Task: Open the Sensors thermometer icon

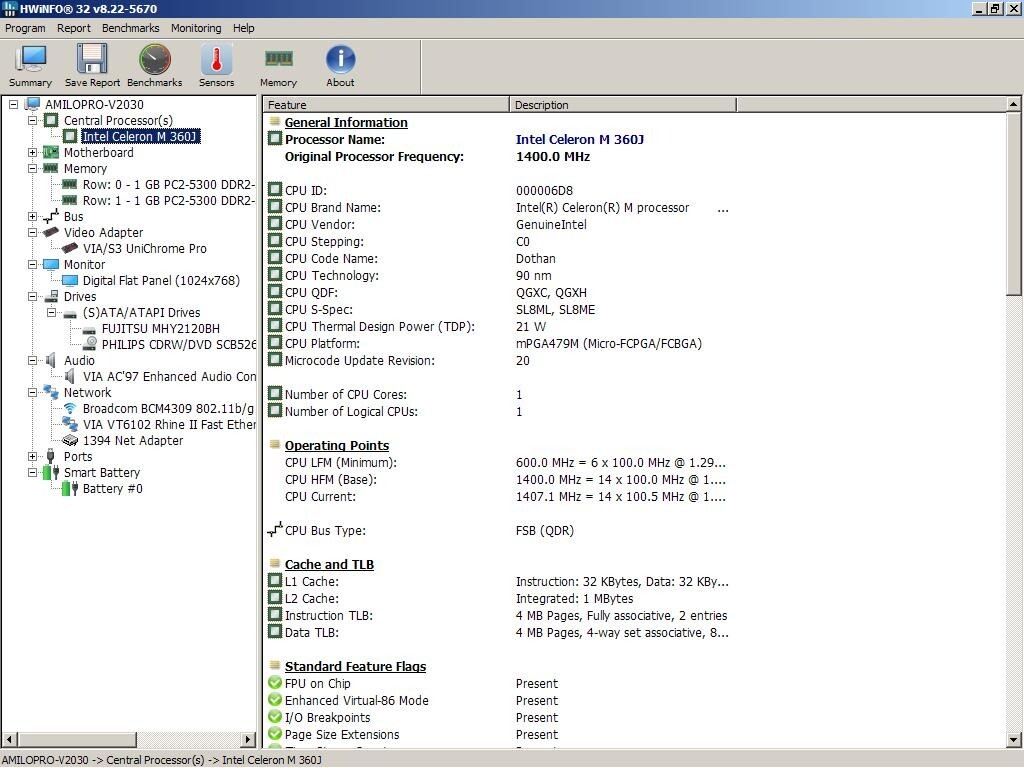Action: pyautogui.click(x=217, y=59)
